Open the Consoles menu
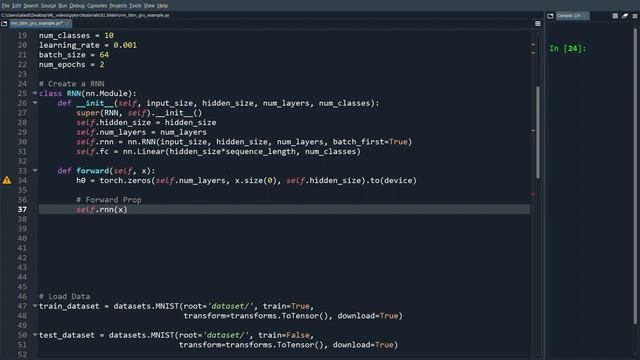This screenshot has width=640, height=360. (97, 6)
